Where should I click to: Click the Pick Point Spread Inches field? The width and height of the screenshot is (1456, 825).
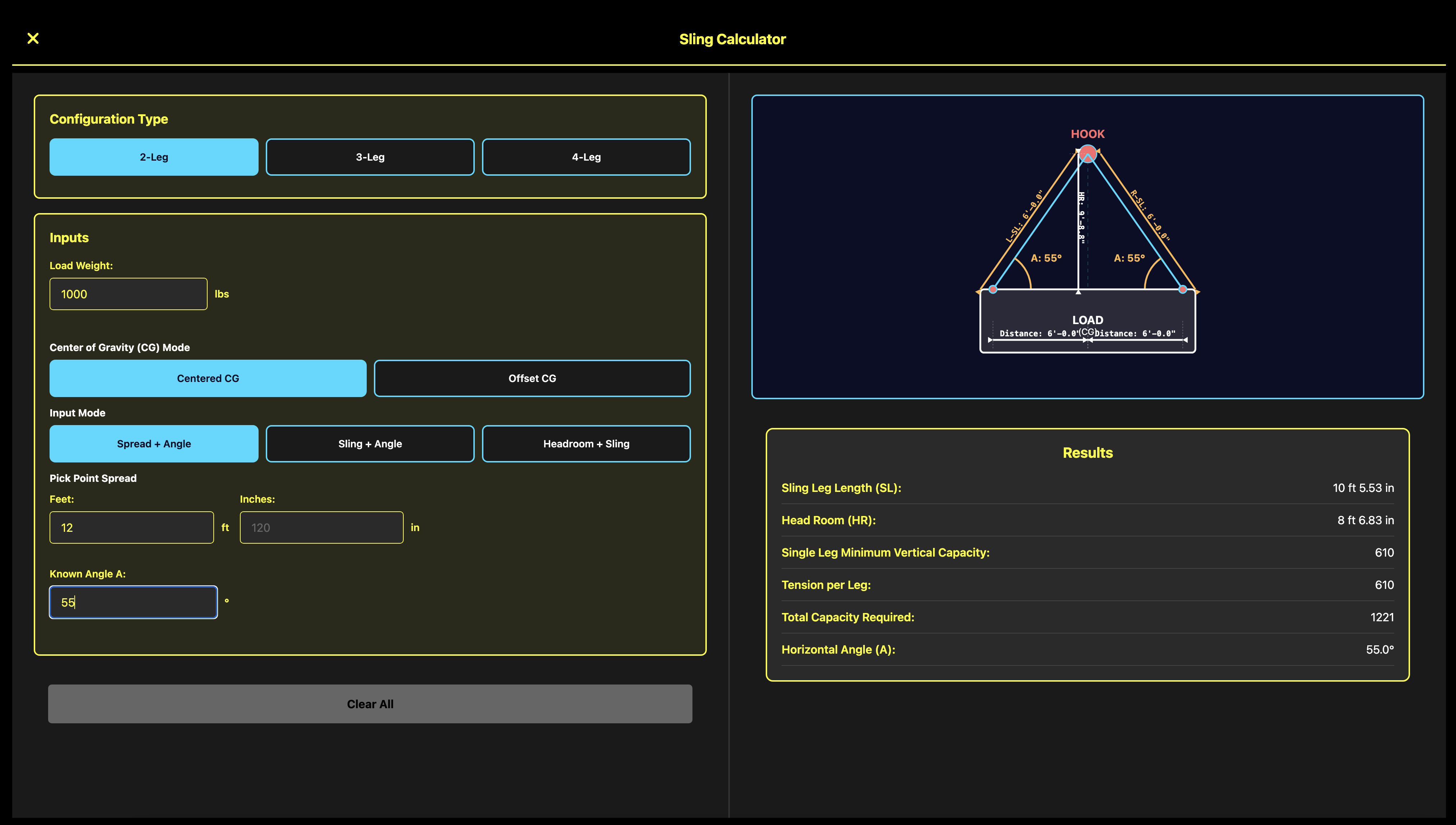pyautogui.click(x=322, y=527)
